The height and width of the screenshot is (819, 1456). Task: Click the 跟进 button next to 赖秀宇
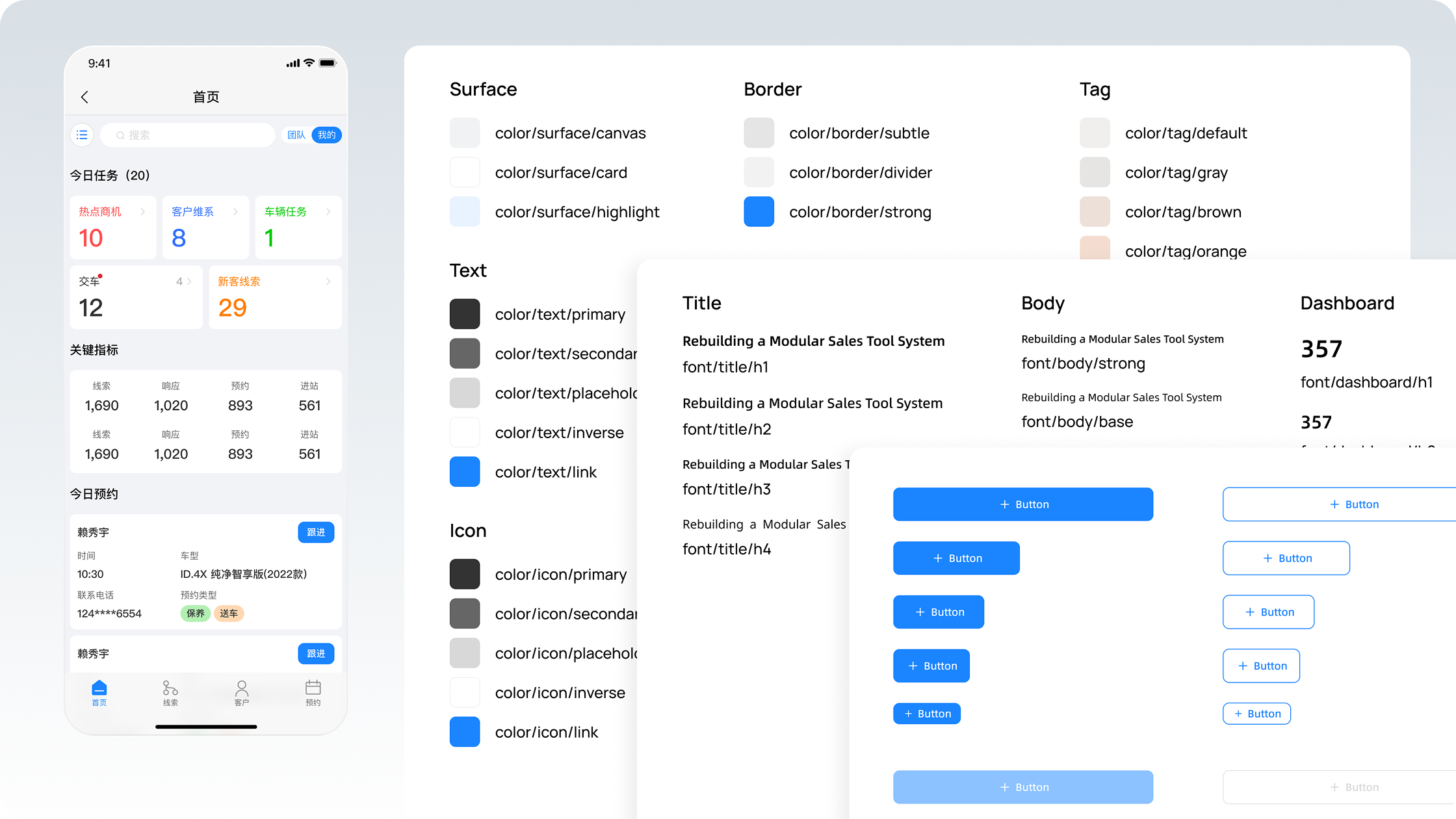(x=316, y=532)
